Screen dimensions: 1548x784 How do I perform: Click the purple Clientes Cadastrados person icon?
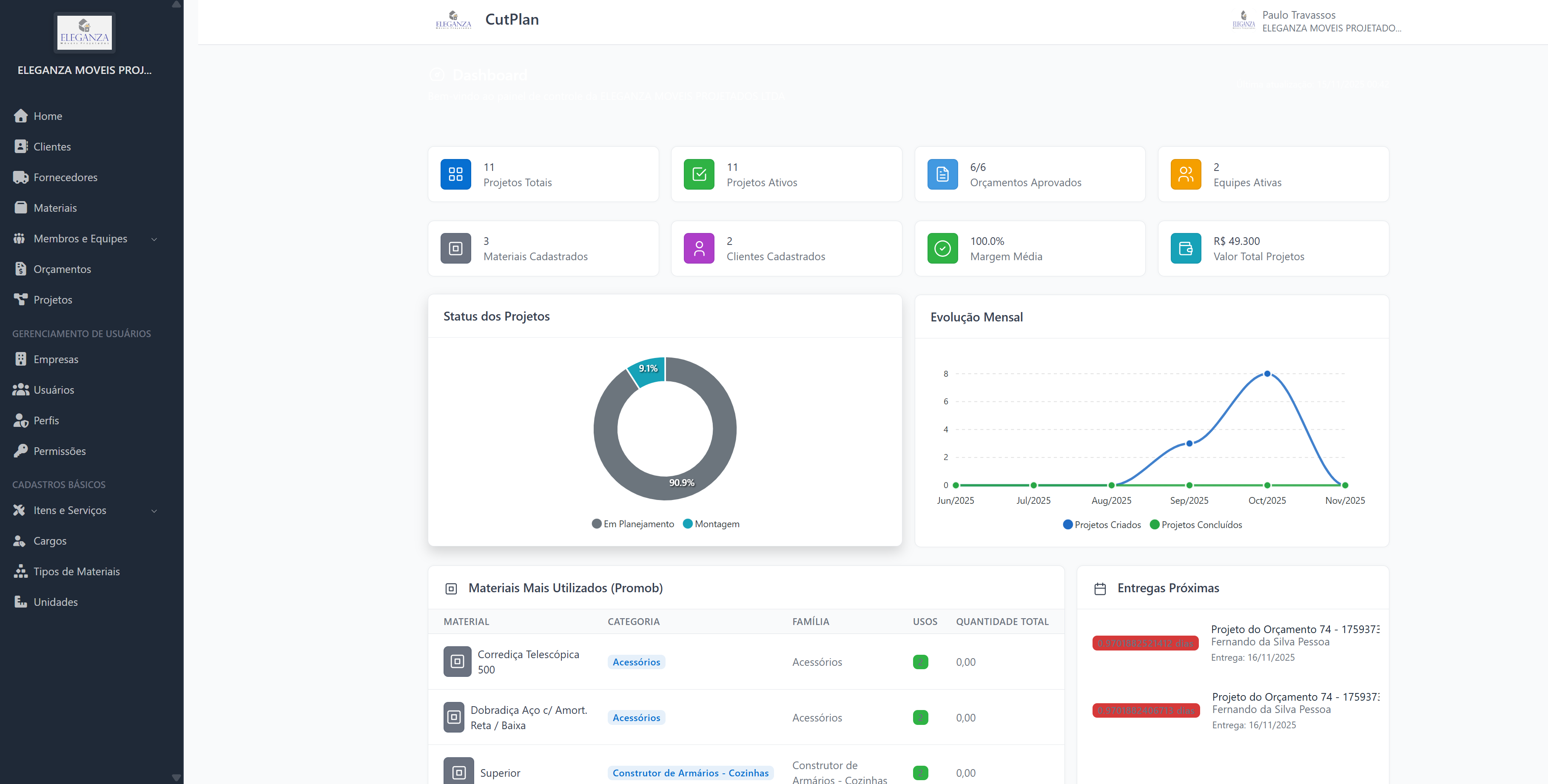click(699, 248)
